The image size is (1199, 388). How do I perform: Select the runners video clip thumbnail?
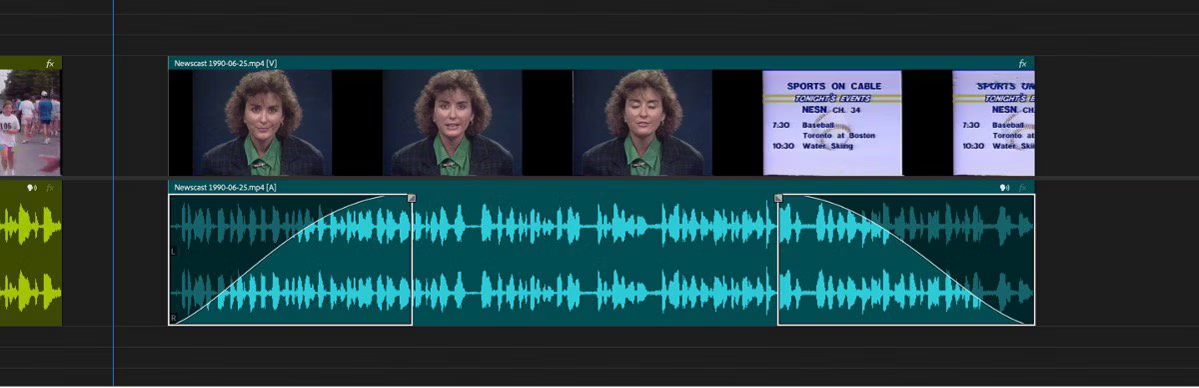pos(30,123)
